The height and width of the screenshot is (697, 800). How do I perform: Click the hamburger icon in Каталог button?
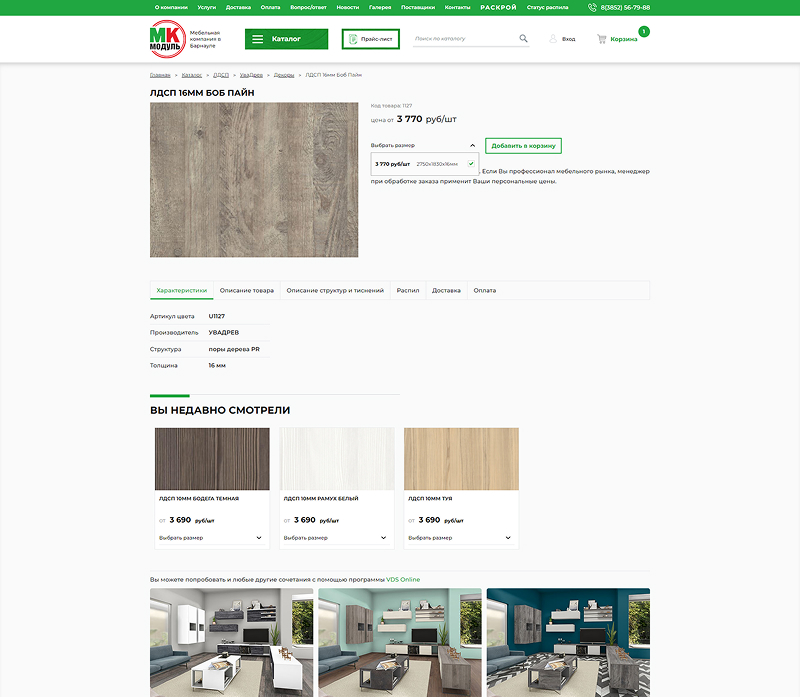point(257,39)
